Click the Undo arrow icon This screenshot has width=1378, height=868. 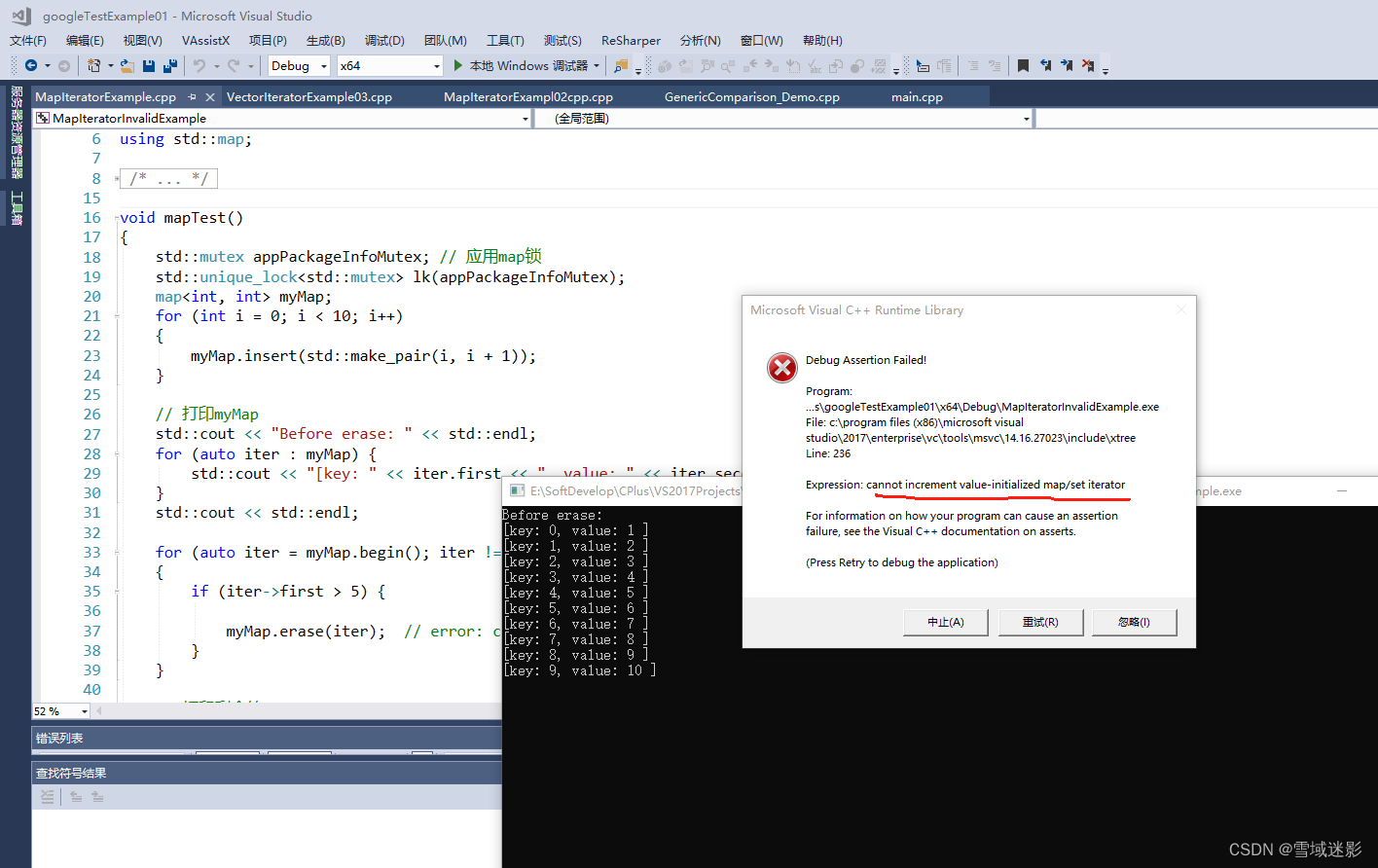tap(199, 65)
